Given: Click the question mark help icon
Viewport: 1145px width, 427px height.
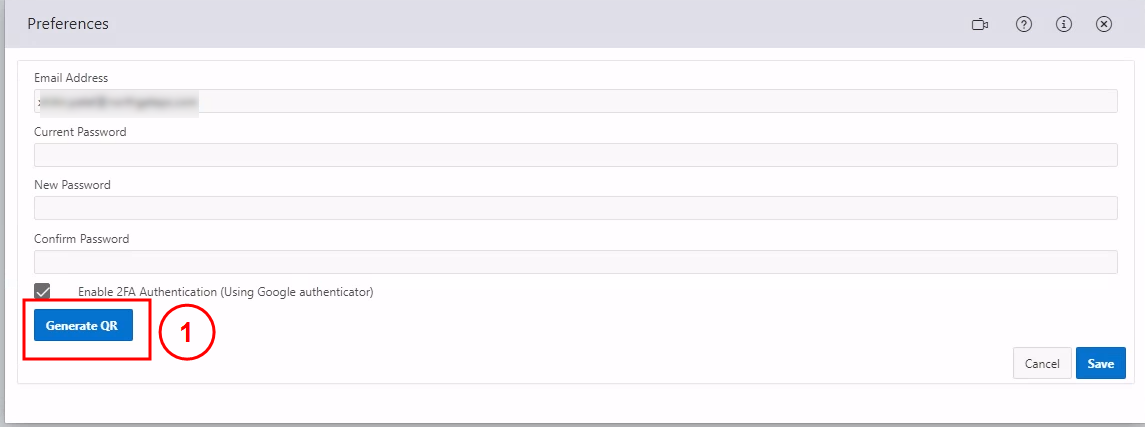Looking at the screenshot, I should coord(1023,24).
